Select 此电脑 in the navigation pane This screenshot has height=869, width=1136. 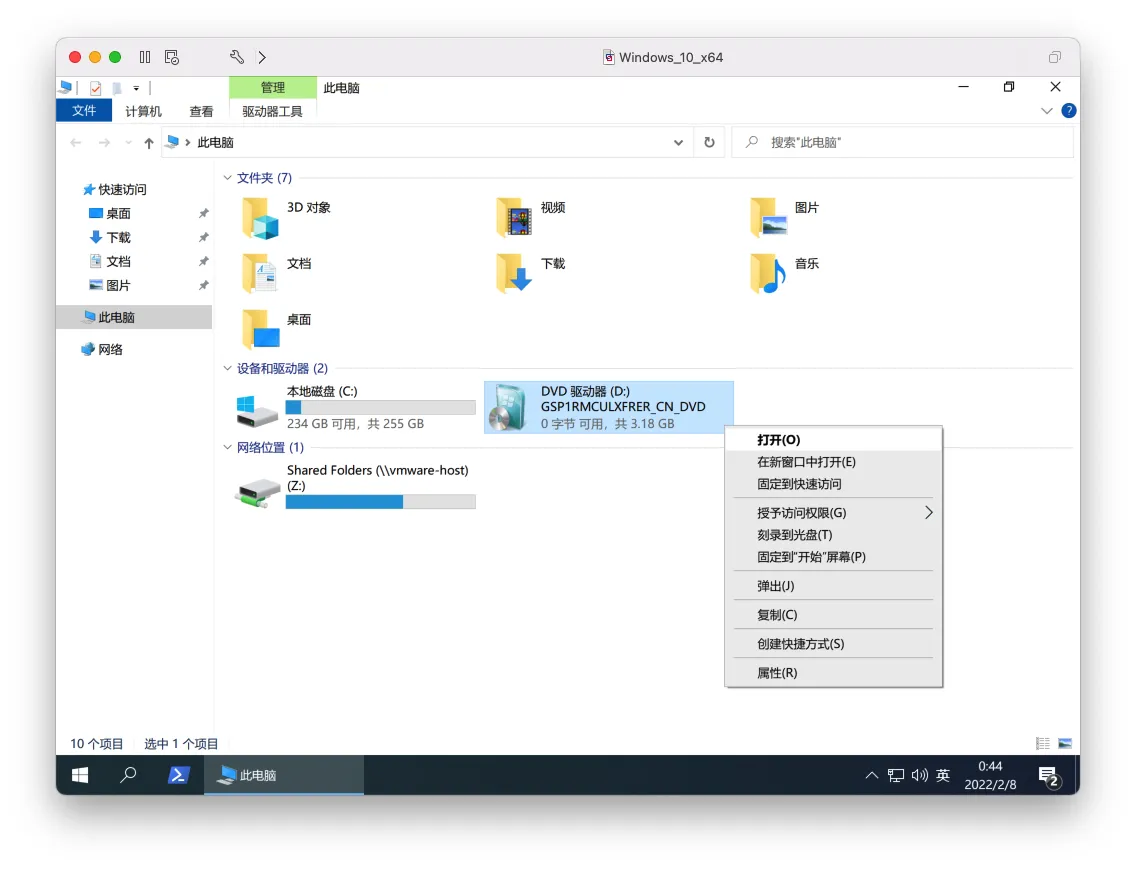tap(134, 317)
